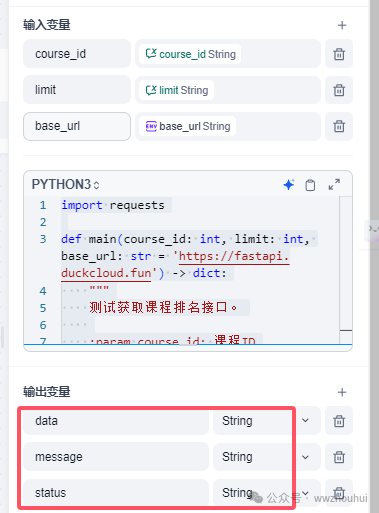This screenshot has width=379, height=513.
Task: Select the course_id String variable reference
Action: [190, 54]
